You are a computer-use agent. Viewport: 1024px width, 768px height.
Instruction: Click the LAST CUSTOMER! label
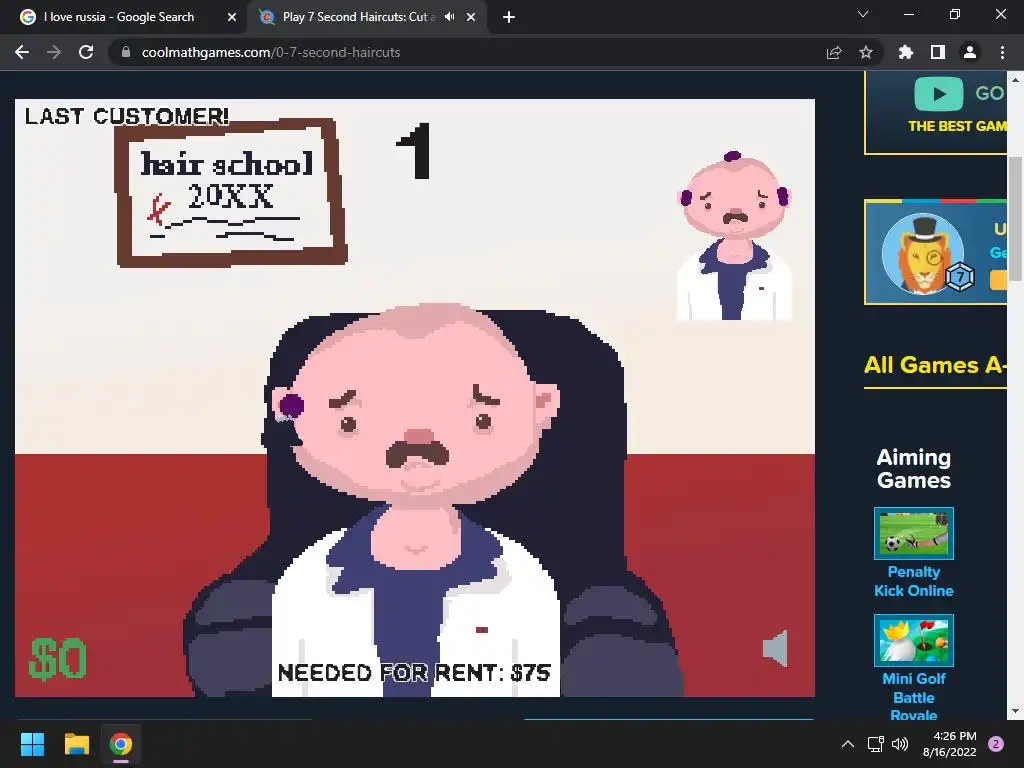click(x=127, y=116)
